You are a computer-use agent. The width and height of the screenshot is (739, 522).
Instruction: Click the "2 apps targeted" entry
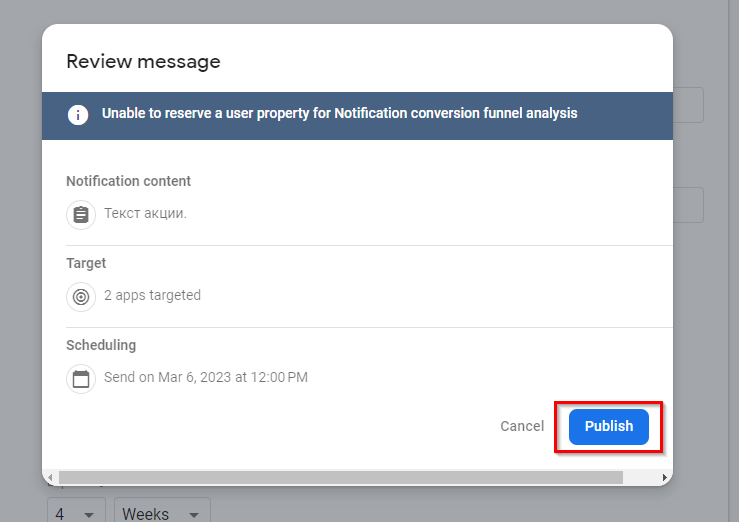coord(152,296)
